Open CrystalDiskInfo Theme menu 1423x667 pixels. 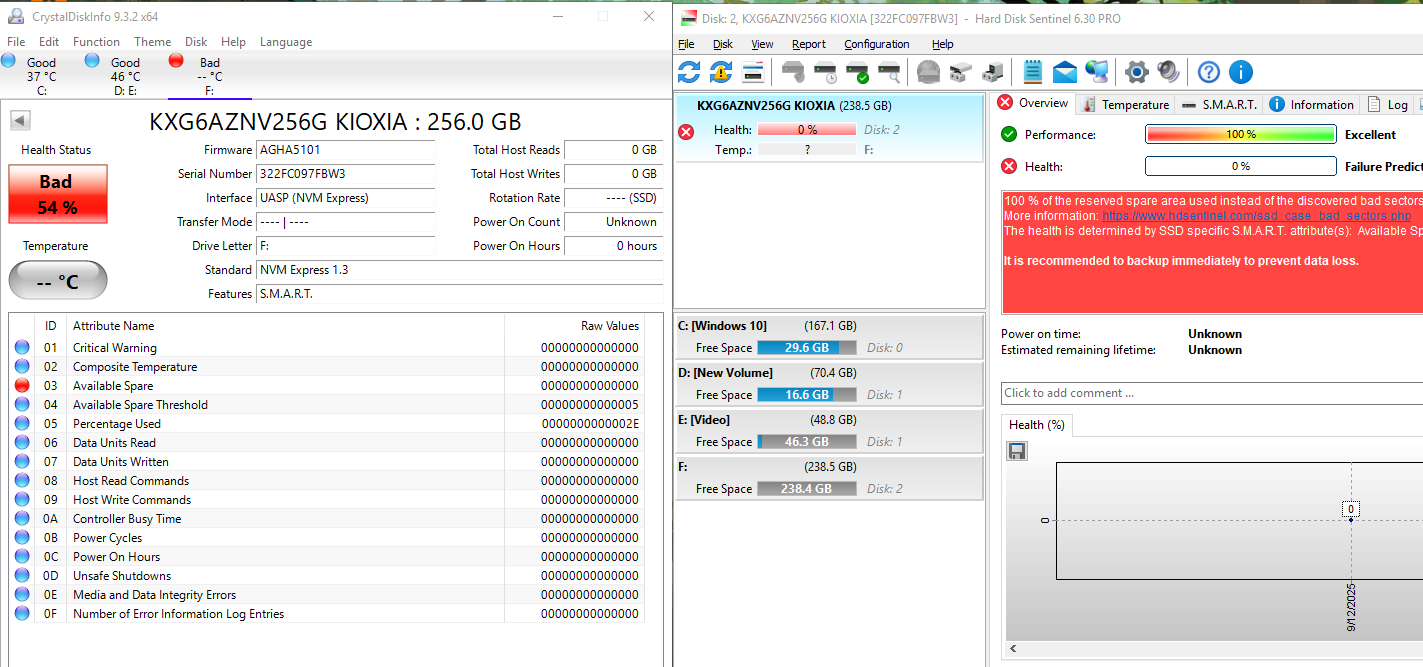(x=153, y=42)
